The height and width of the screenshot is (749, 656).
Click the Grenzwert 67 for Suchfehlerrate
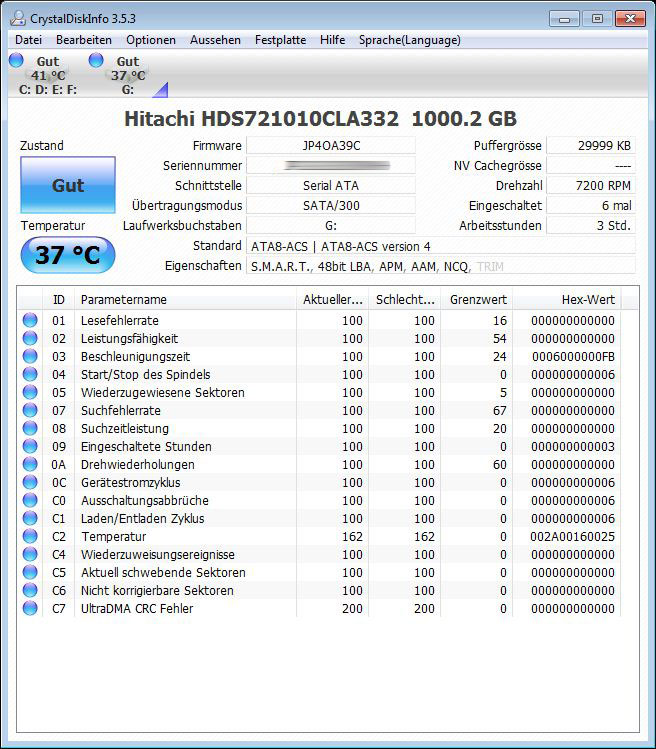tap(500, 411)
